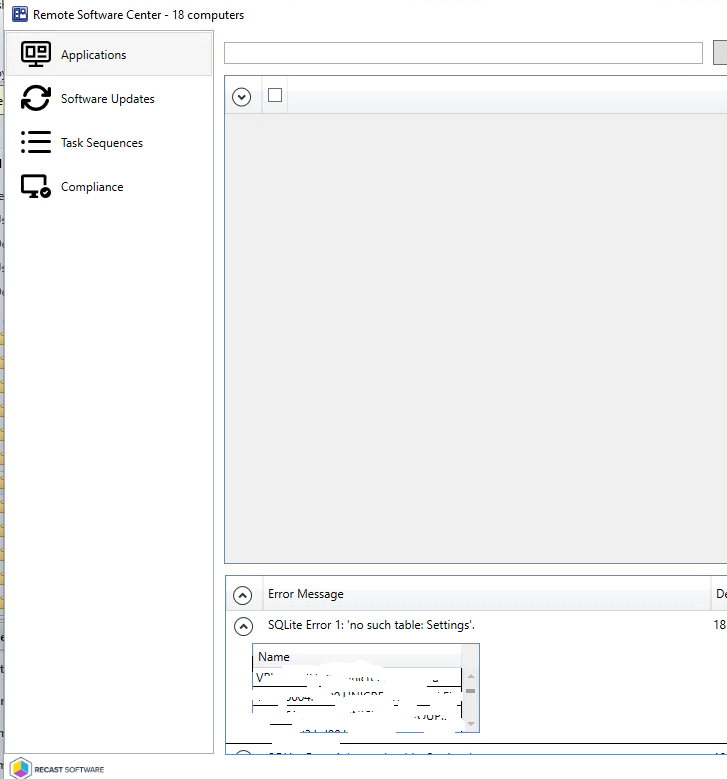Open the Compliance section
The width and height of the screenshot is (727, 779).
click(109, 187)
